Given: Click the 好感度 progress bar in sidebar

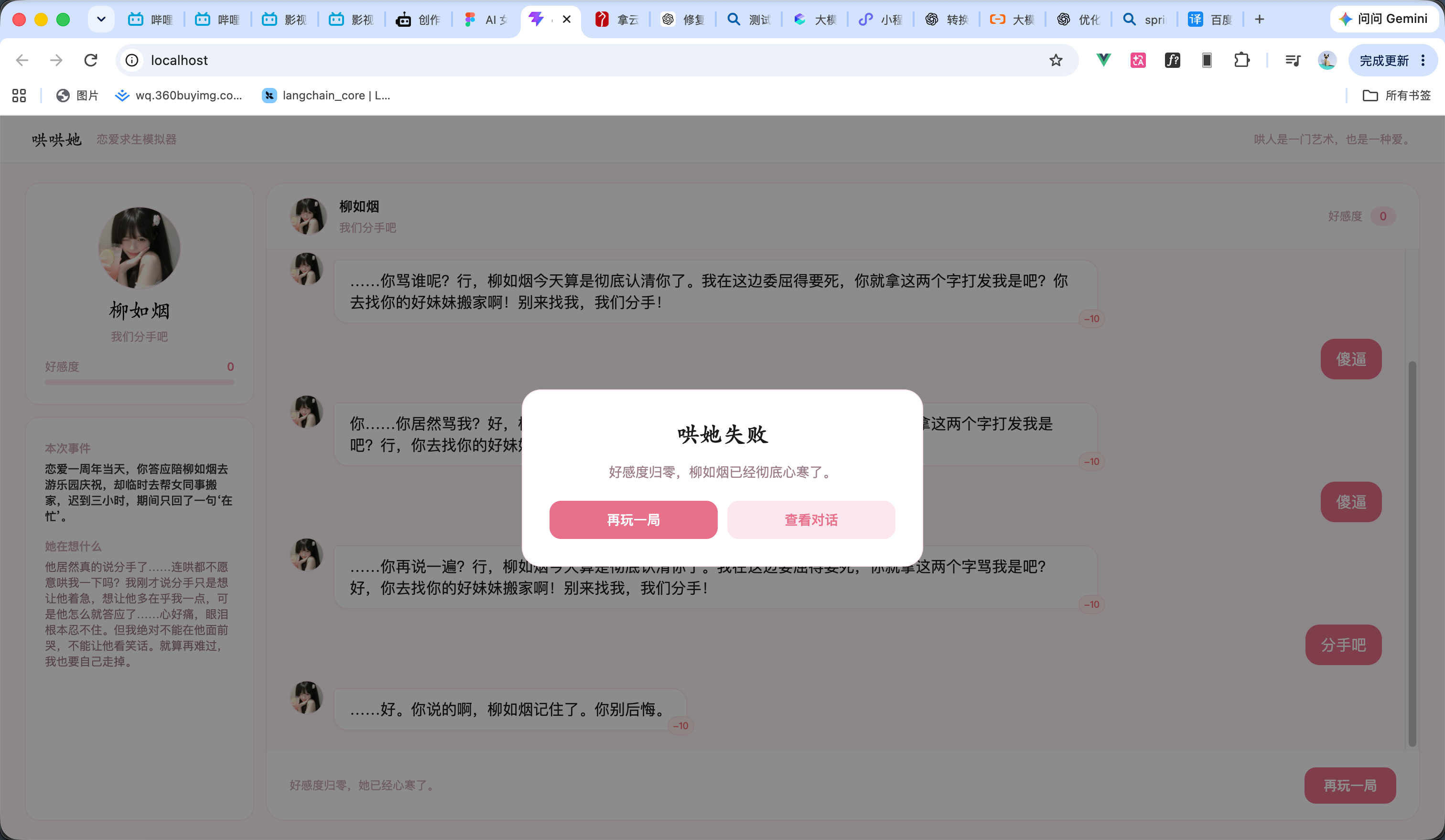Looking at the screenshot, I should click(x=140, y=382).
